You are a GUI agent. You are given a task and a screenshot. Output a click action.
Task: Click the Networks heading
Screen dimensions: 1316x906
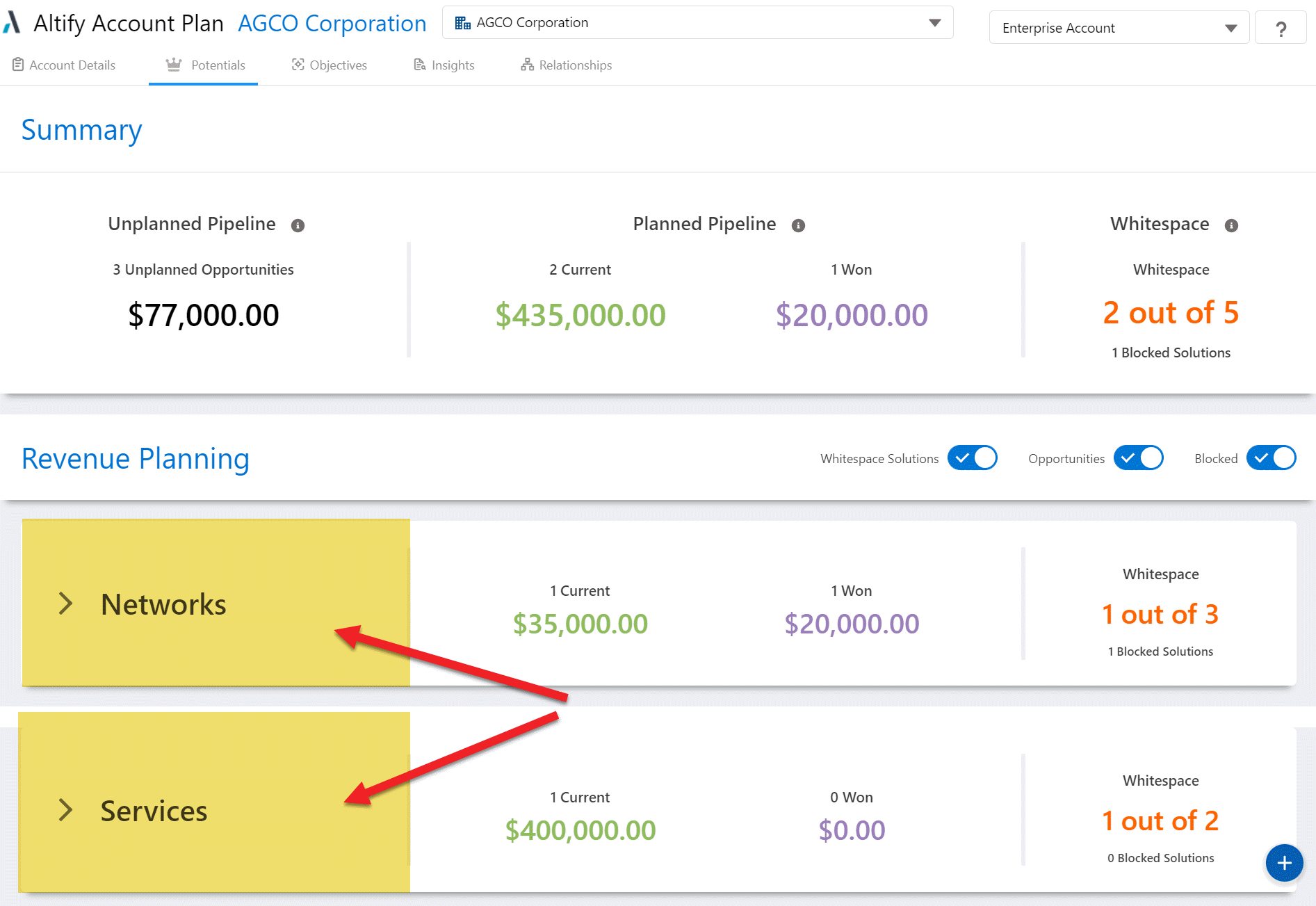(x=163, y=604)
